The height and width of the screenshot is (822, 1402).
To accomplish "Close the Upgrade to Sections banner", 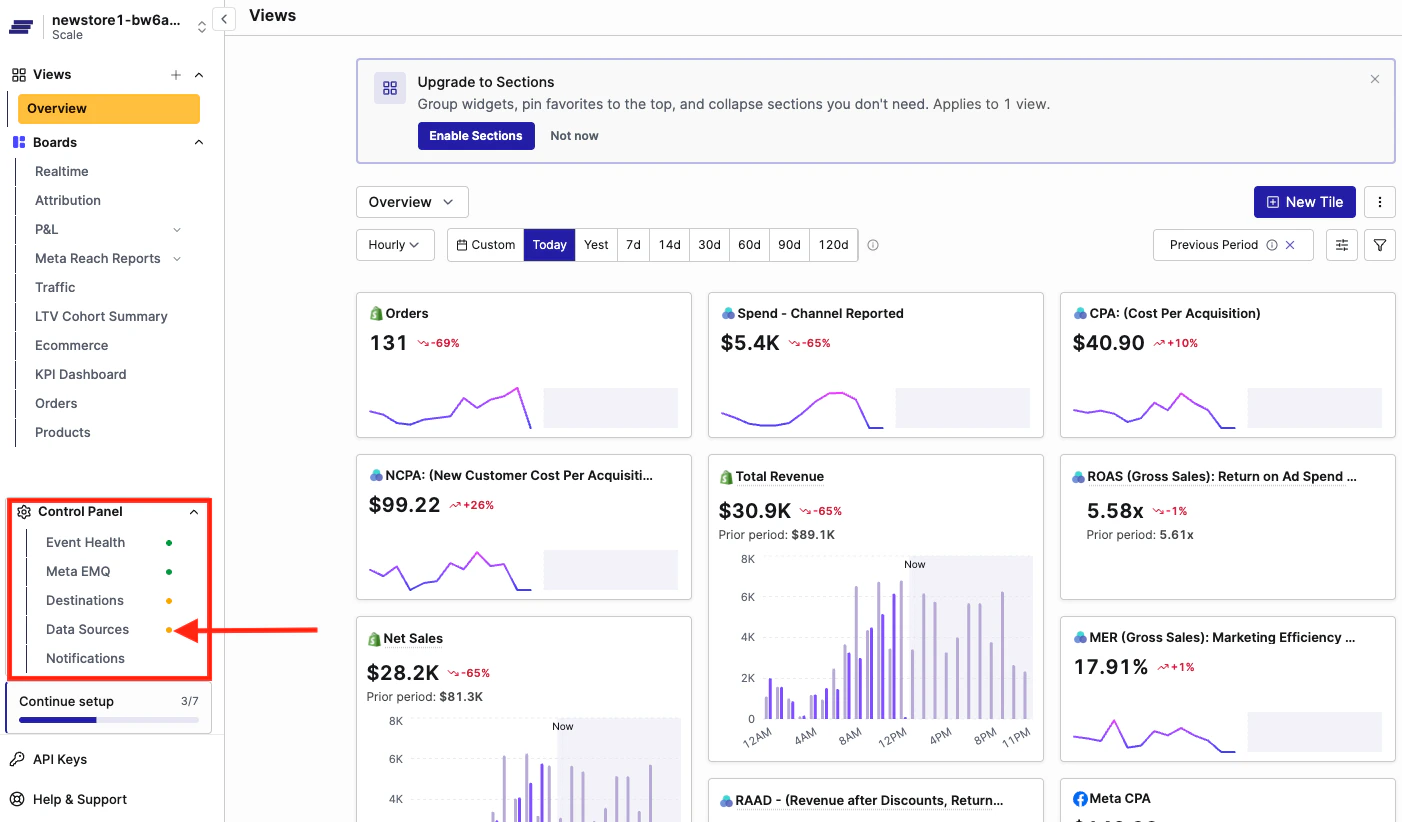I will (x=1375, y=79).
